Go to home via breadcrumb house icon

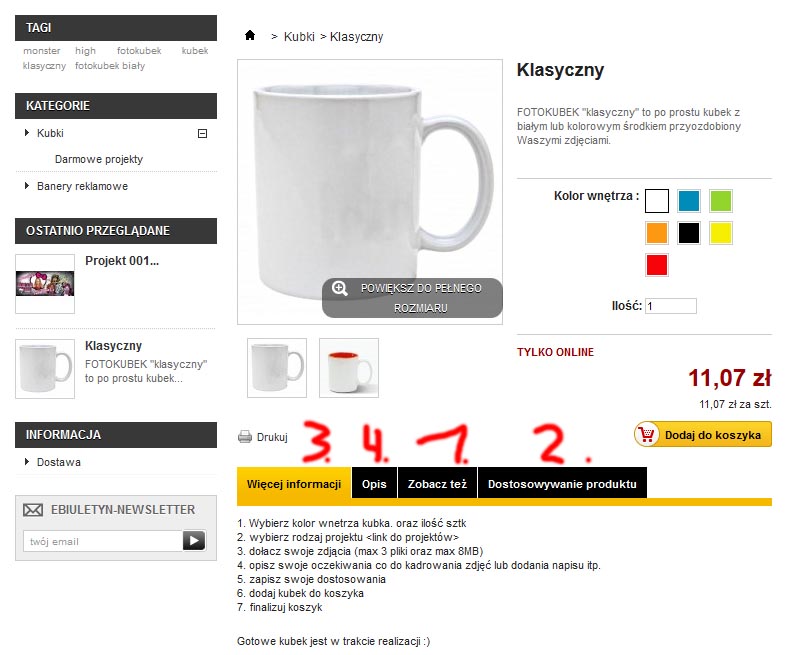click(250, 35)
